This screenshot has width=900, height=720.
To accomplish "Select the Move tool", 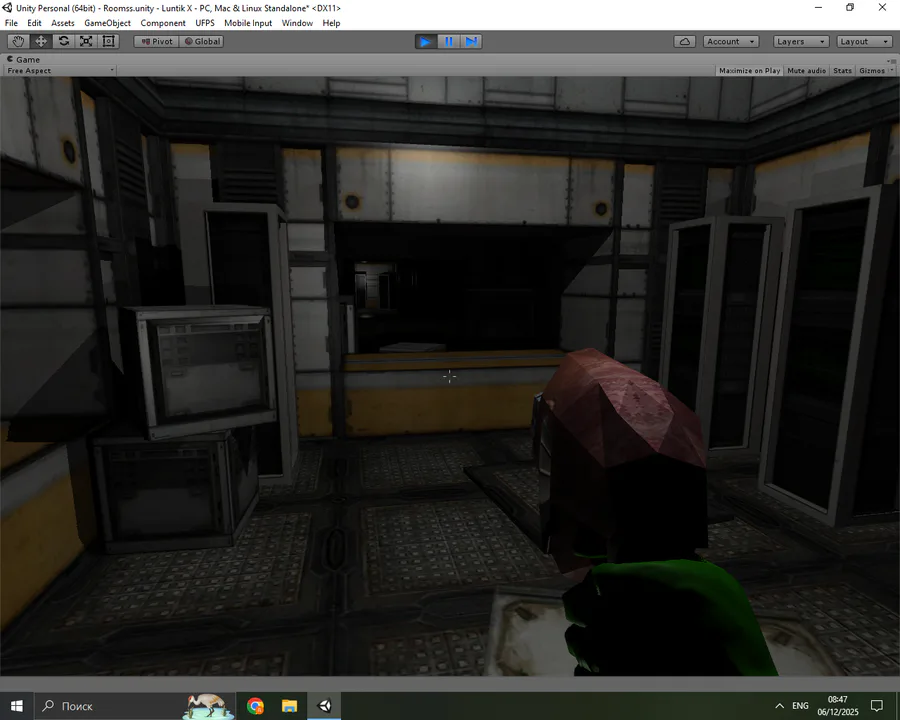I will coord(41,41).
